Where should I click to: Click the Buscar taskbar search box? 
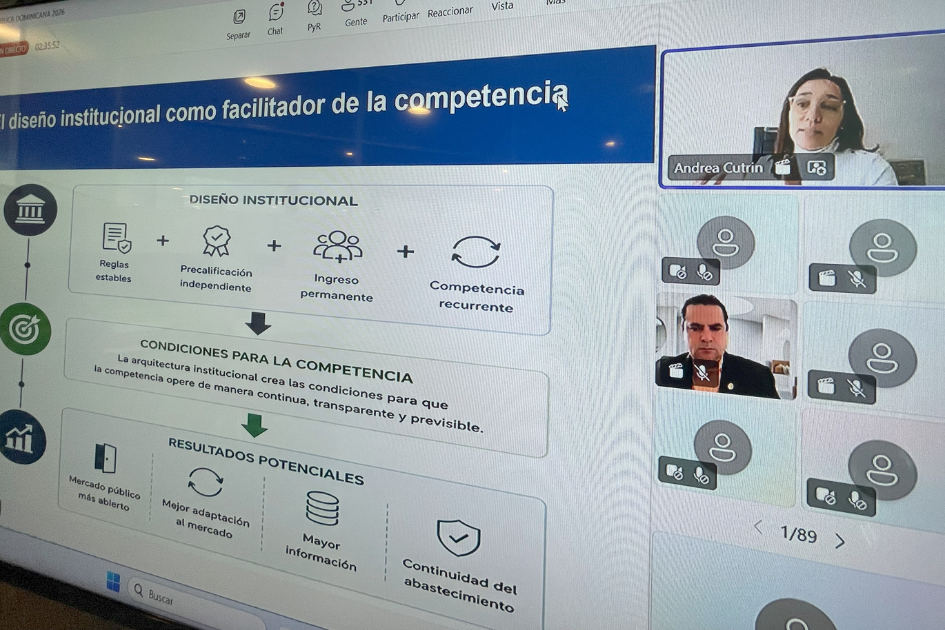(194, 605)
